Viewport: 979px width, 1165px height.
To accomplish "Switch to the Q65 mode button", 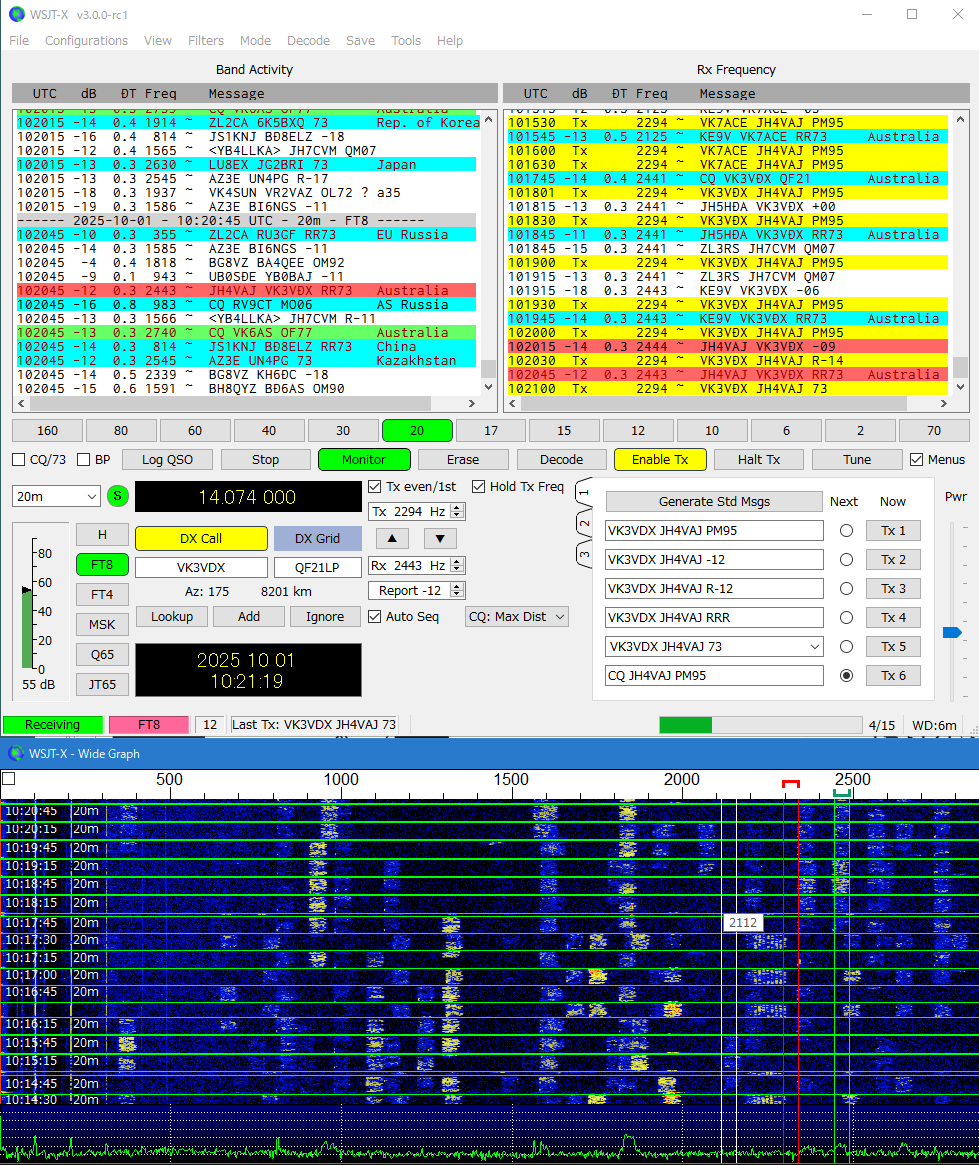I will point(102,655).
